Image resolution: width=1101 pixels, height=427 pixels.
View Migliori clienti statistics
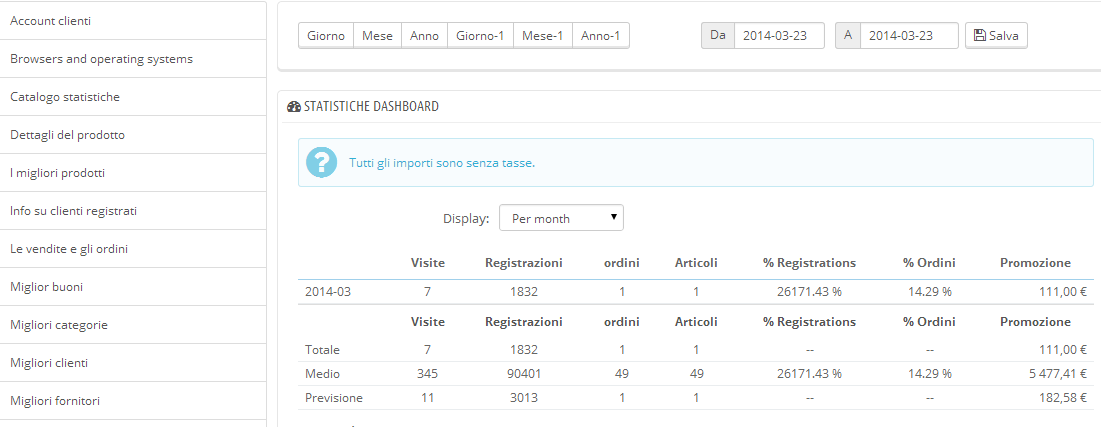tap(132, 363)
